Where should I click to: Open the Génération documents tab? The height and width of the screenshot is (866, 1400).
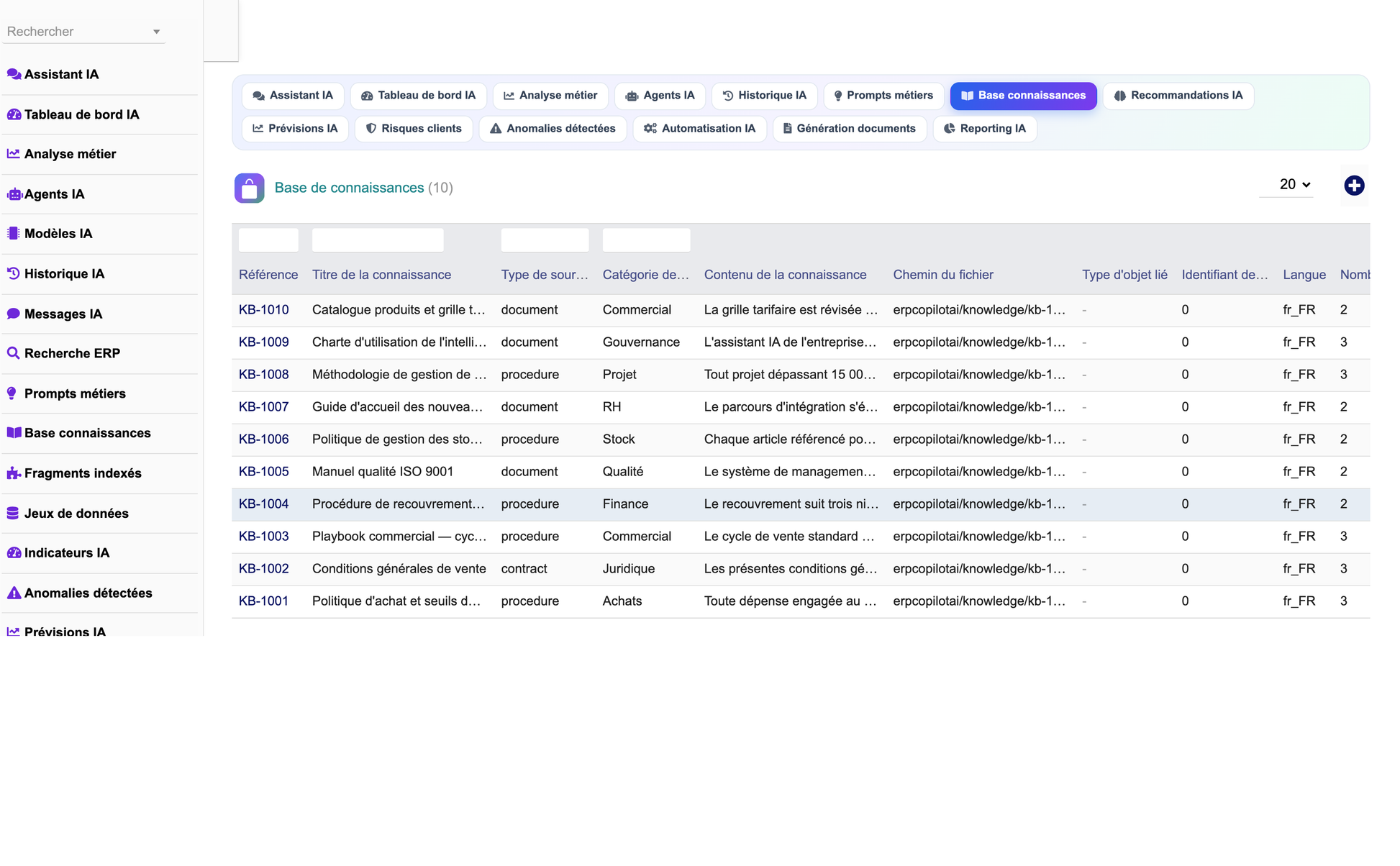[x=849, y=129]
